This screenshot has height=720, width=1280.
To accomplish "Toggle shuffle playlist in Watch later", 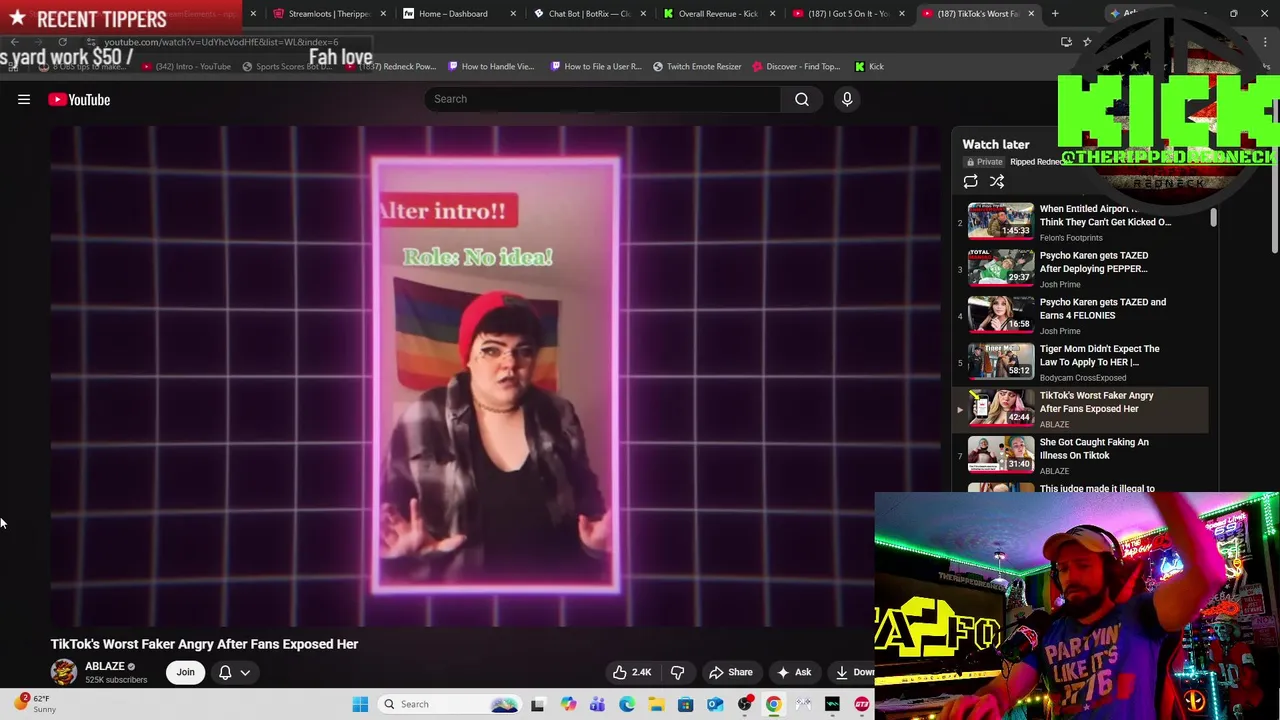I will (997, 182).
